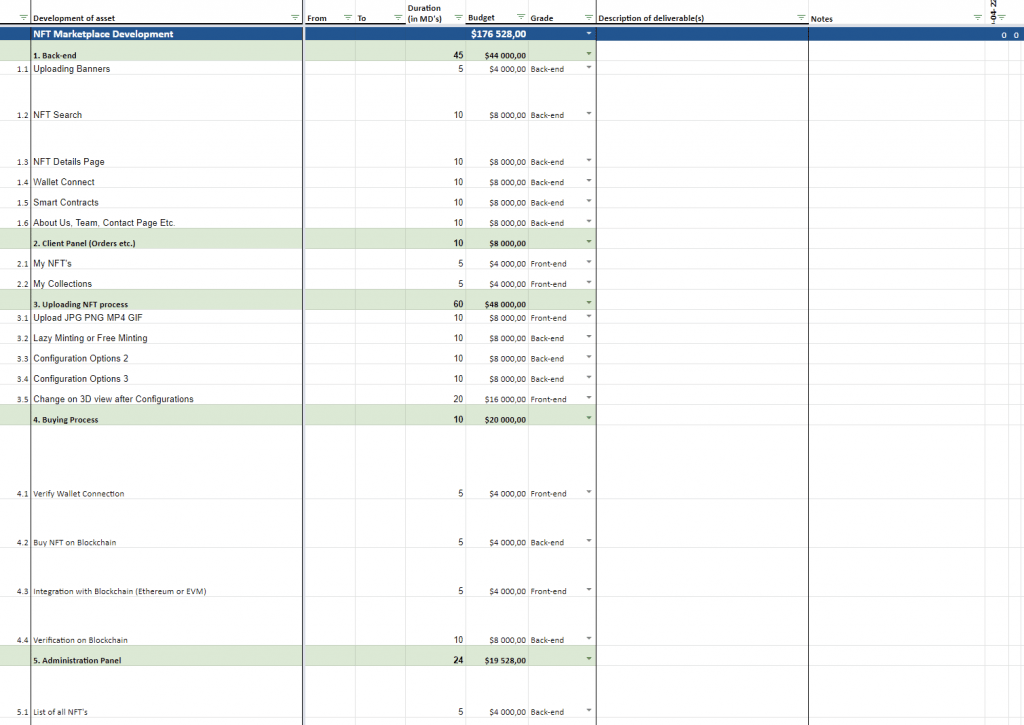Open grade dropdown for Lazy Minting or Free Minting

click(588, 337)
